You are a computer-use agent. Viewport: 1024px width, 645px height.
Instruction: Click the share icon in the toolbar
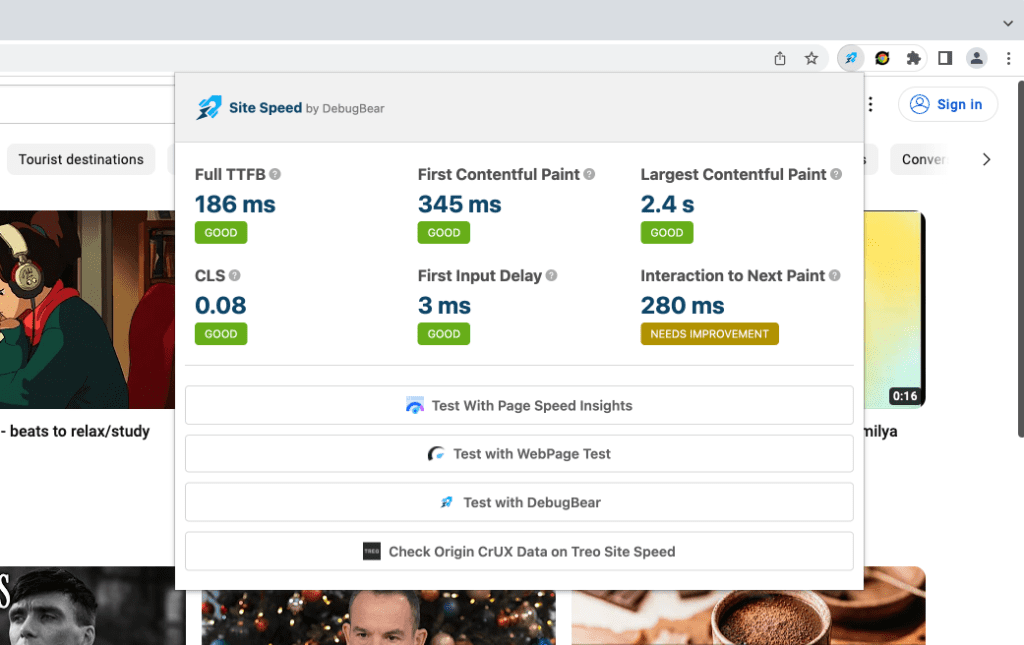[x=780, y=58]
